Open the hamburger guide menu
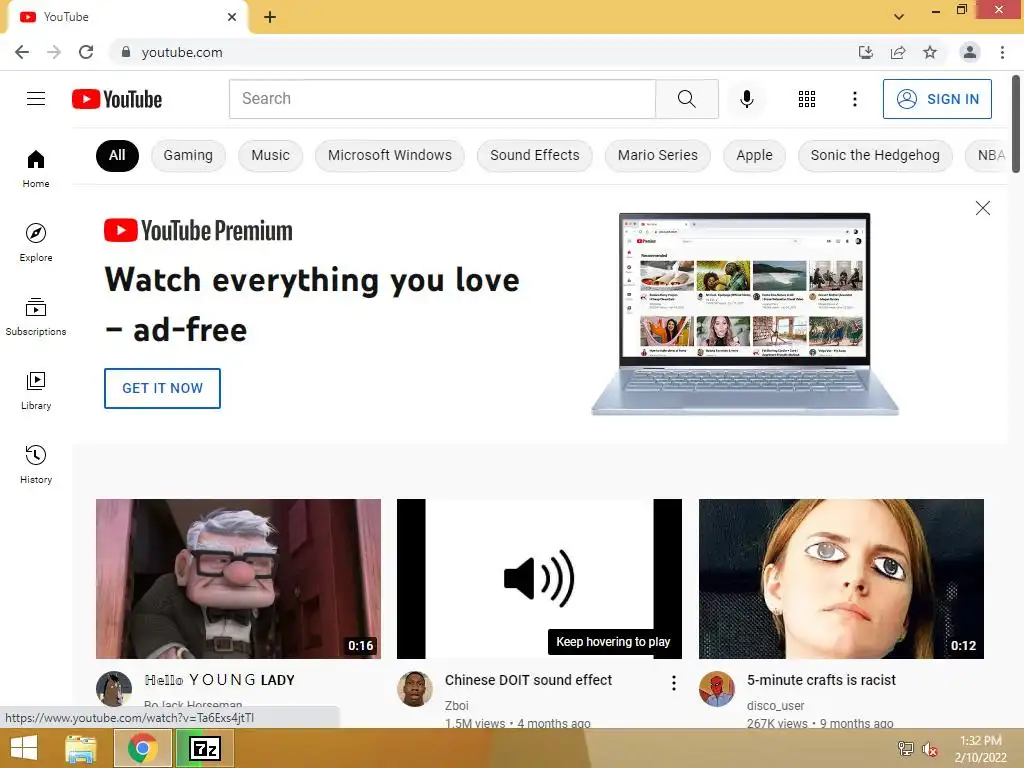The height and width of the screenshot is (768, 1024). pos(36,99)
